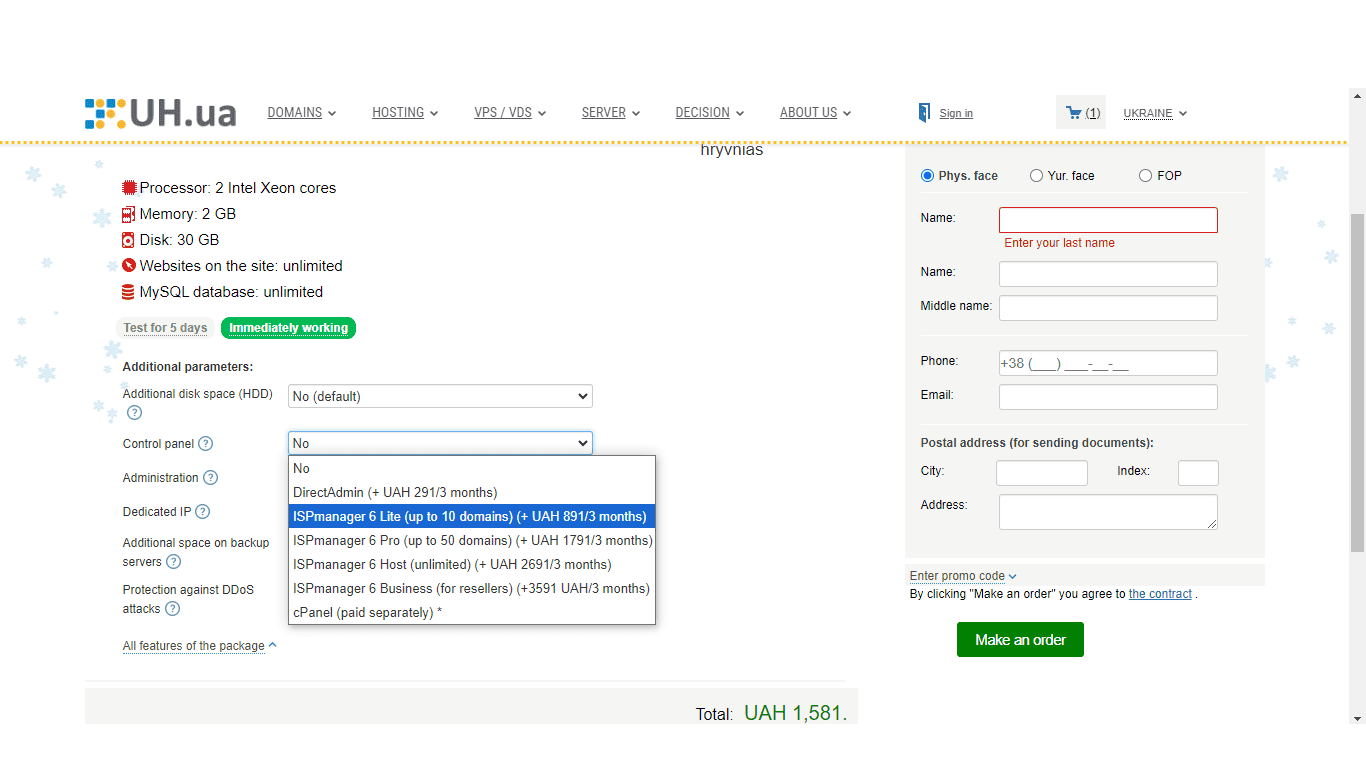Click Enter your last name error text
1366x768 pixels.
click(1059, 243)
